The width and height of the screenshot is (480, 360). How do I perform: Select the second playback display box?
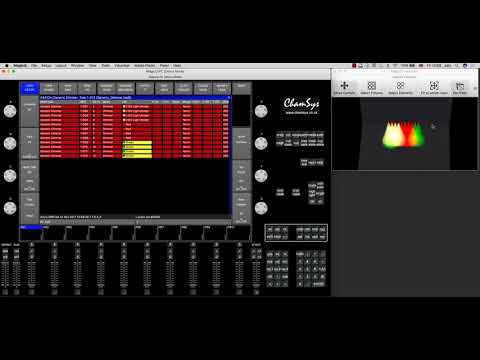pyautogui.click(x=54, y=233)
